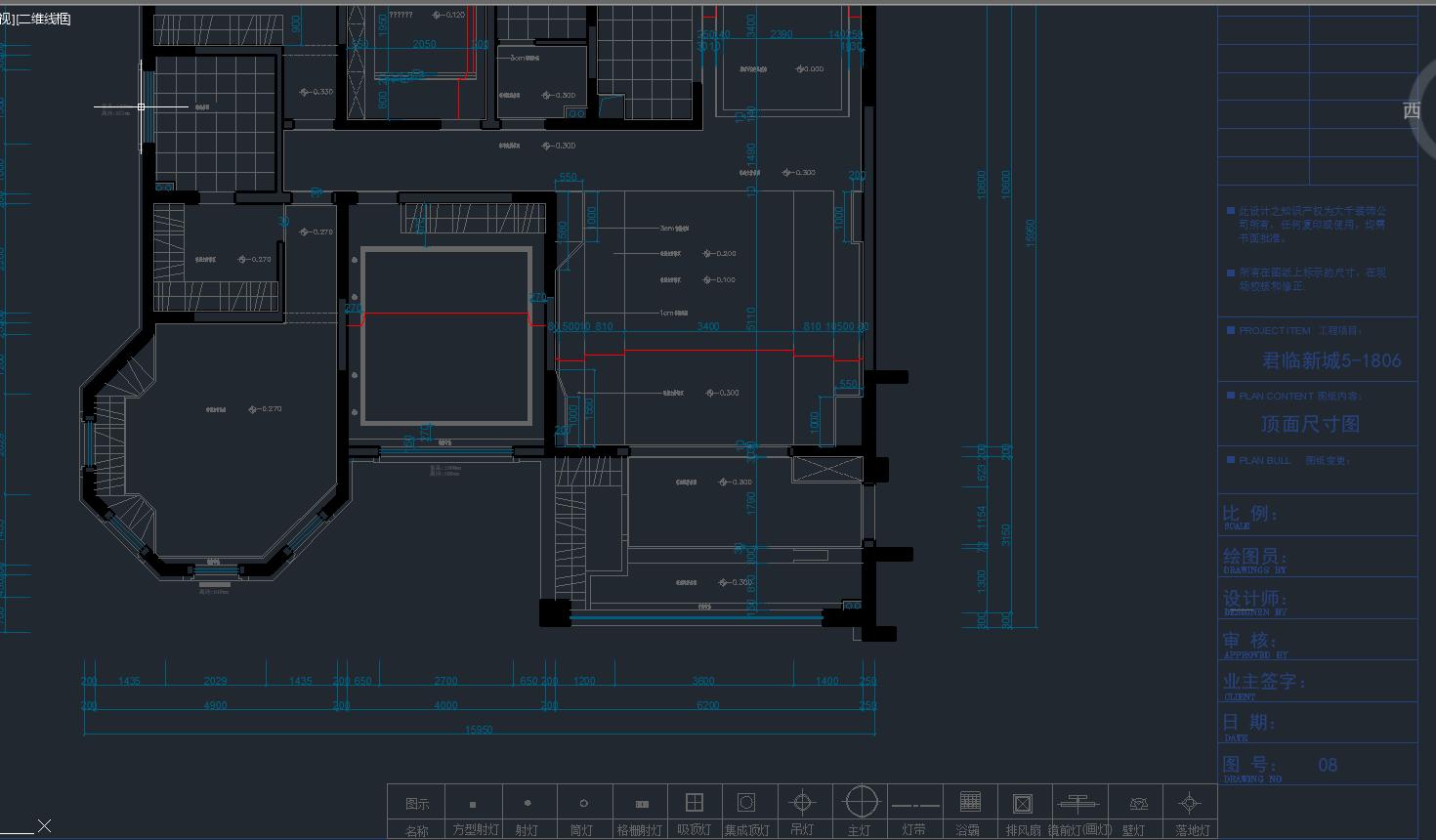Click the 审核 APPROVED BY field label
Viewport: 1436px width, 840px height.
pos(1255,644)
